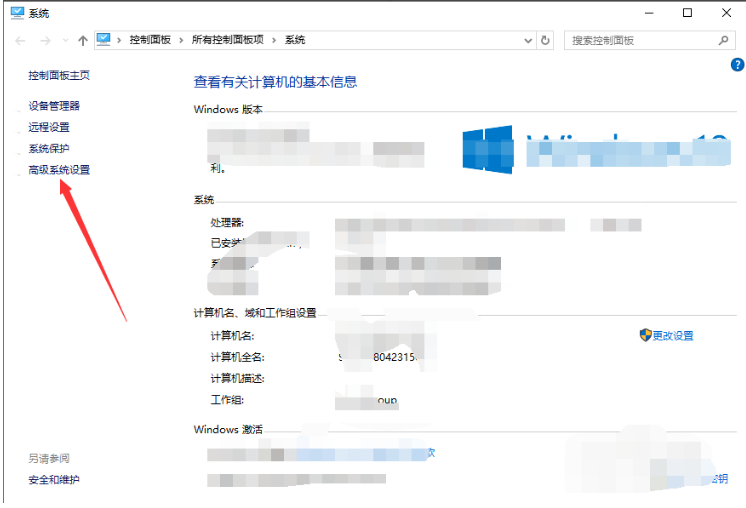Expand chevron before 控制面板 breadcrumb
Screen dimensions: 746x508
[119, 40]
